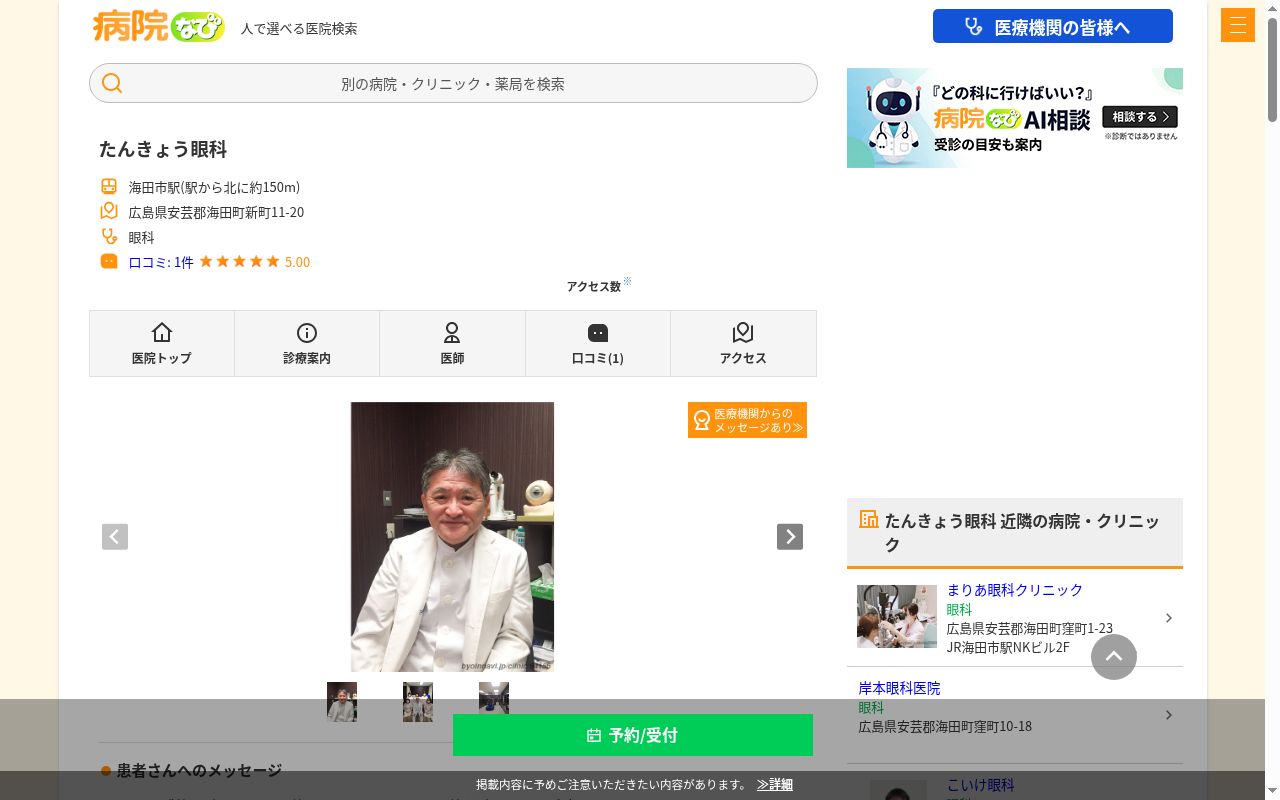Select the second photo thumbnail
The width and height of the screenshot is (1280, 800).
pos(418,702)
